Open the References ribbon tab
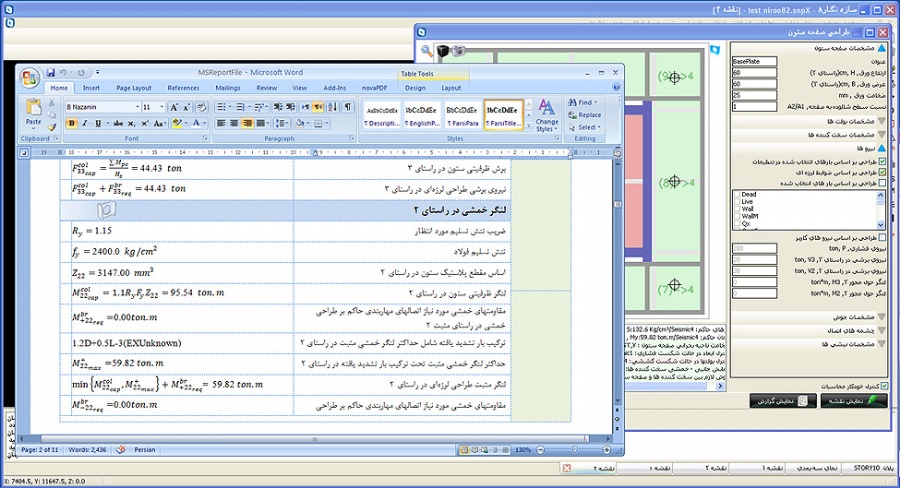900x488 pixels. pos(183,88)
